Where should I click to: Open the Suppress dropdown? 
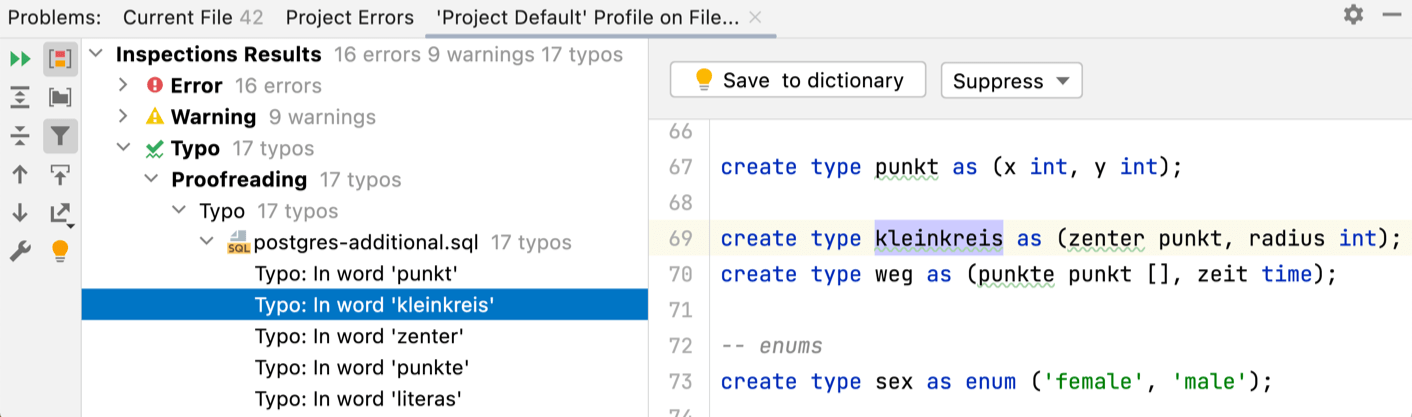[x=1011, y=81]
